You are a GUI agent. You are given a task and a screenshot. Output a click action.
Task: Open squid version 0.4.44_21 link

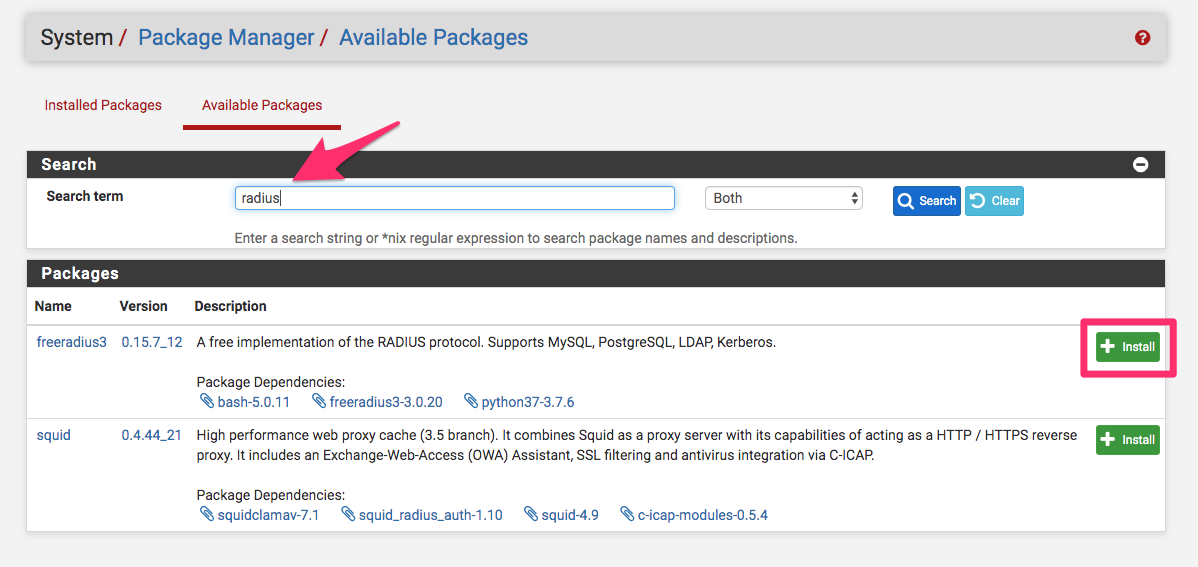(151, 436)
